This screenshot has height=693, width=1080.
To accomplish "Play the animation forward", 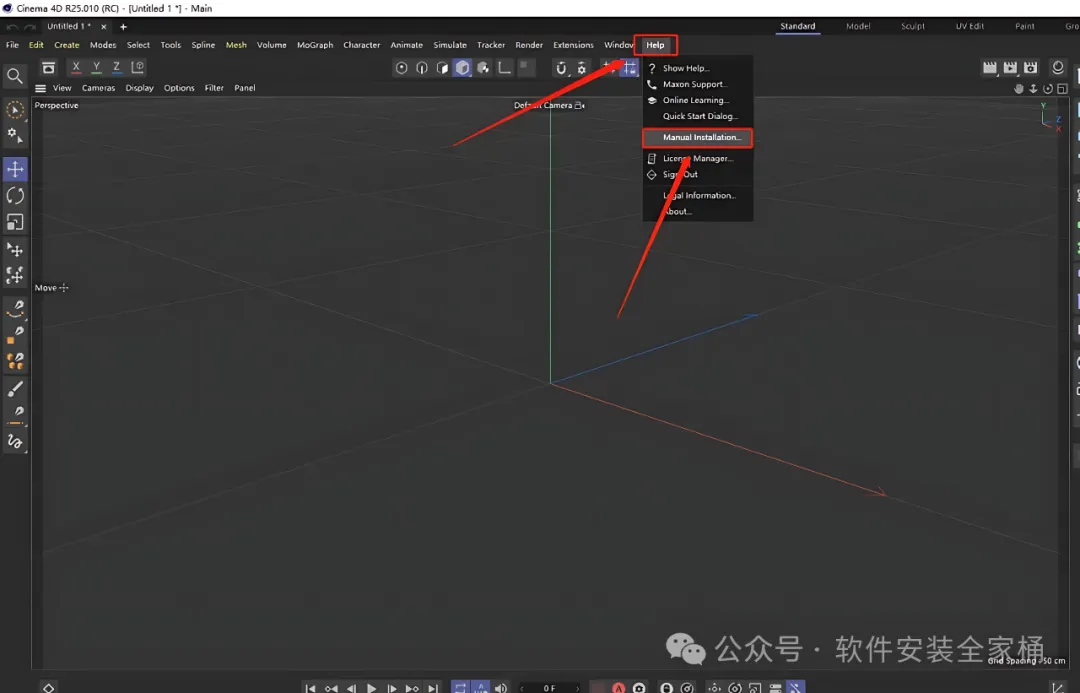I will click(371, 687).
